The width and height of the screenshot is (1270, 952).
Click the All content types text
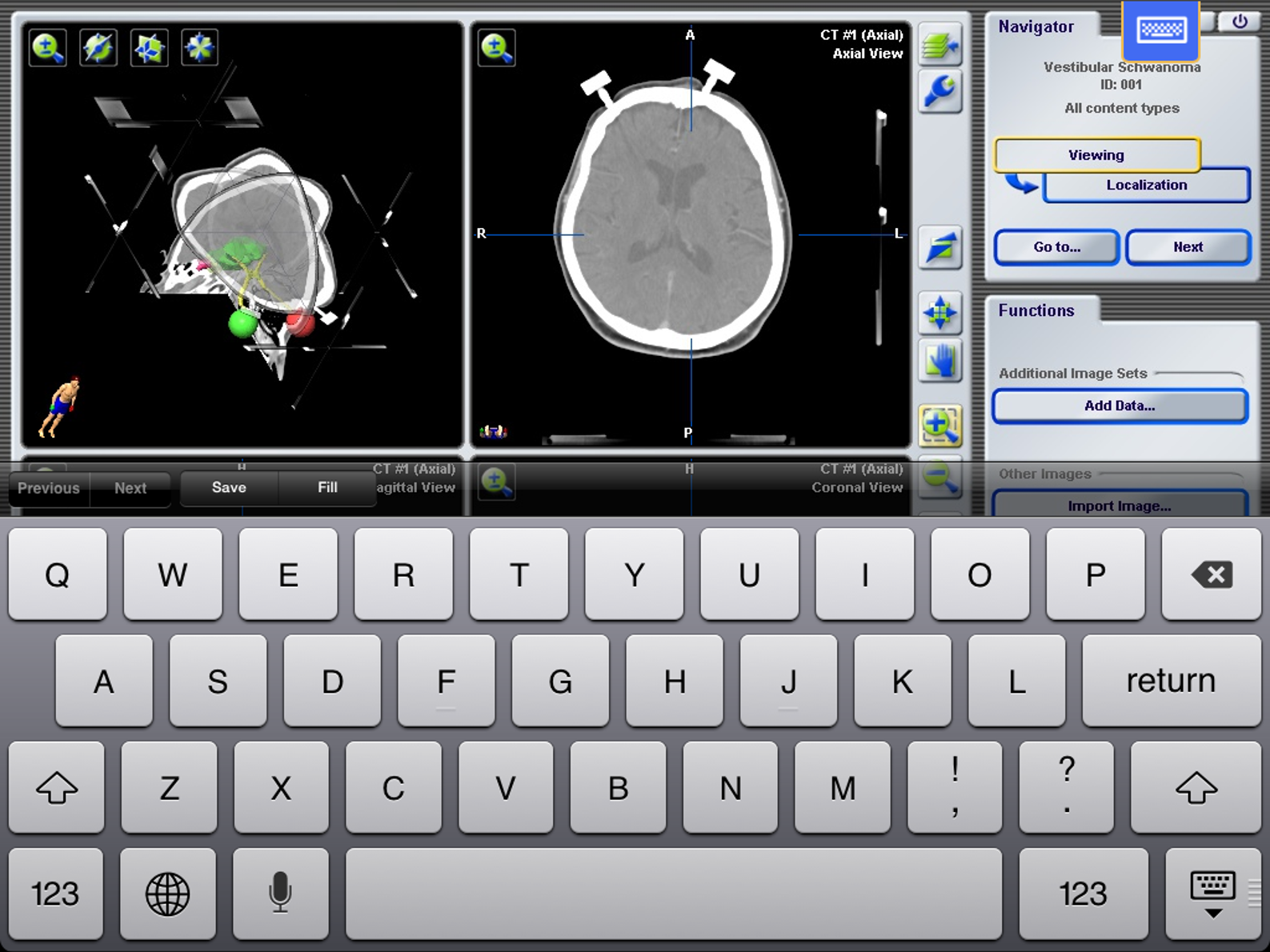pyautogui.click(x=1122, y=108)
